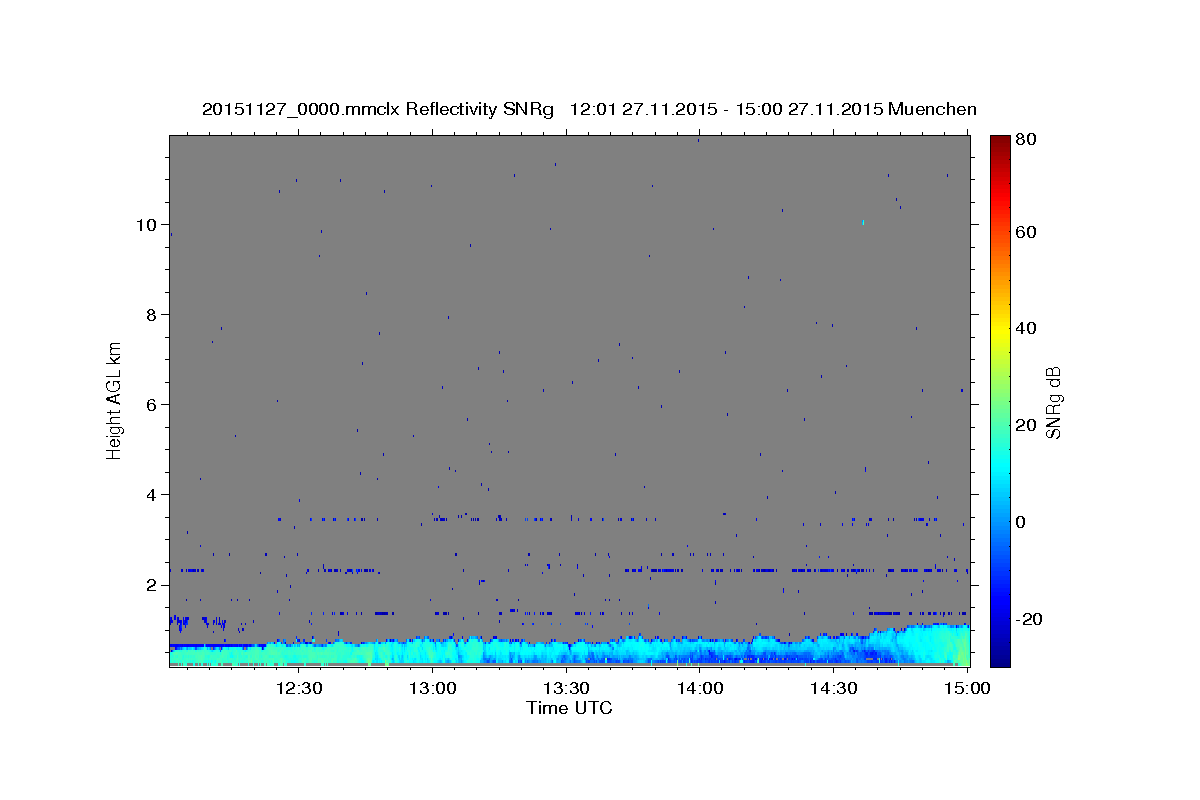
Task: Click the plot title "20151127_0000.mmclx Reflectivity SNRg"
Action: coord(378,109)
